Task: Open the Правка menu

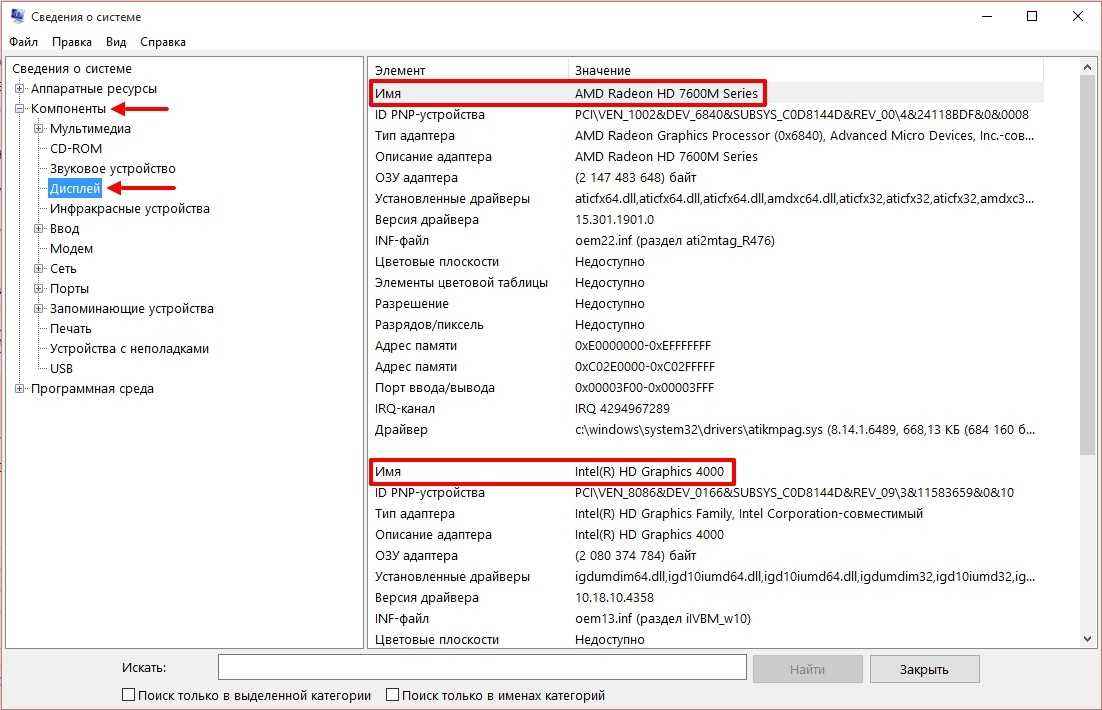Action: [72, 42]
